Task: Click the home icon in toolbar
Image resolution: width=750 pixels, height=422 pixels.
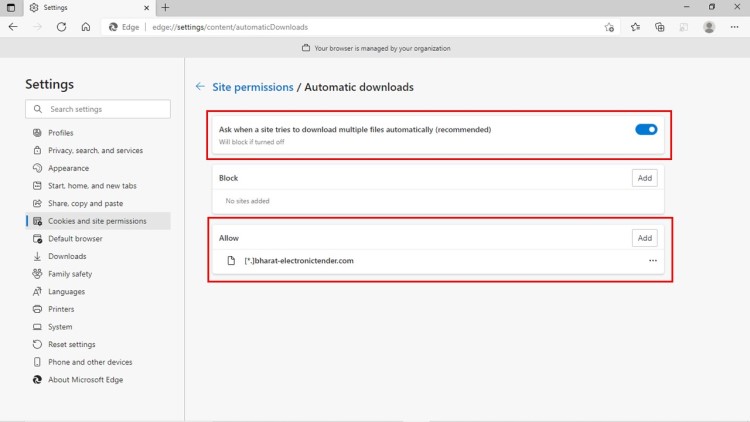Action: pyautogui.click(x=86, y=27)
